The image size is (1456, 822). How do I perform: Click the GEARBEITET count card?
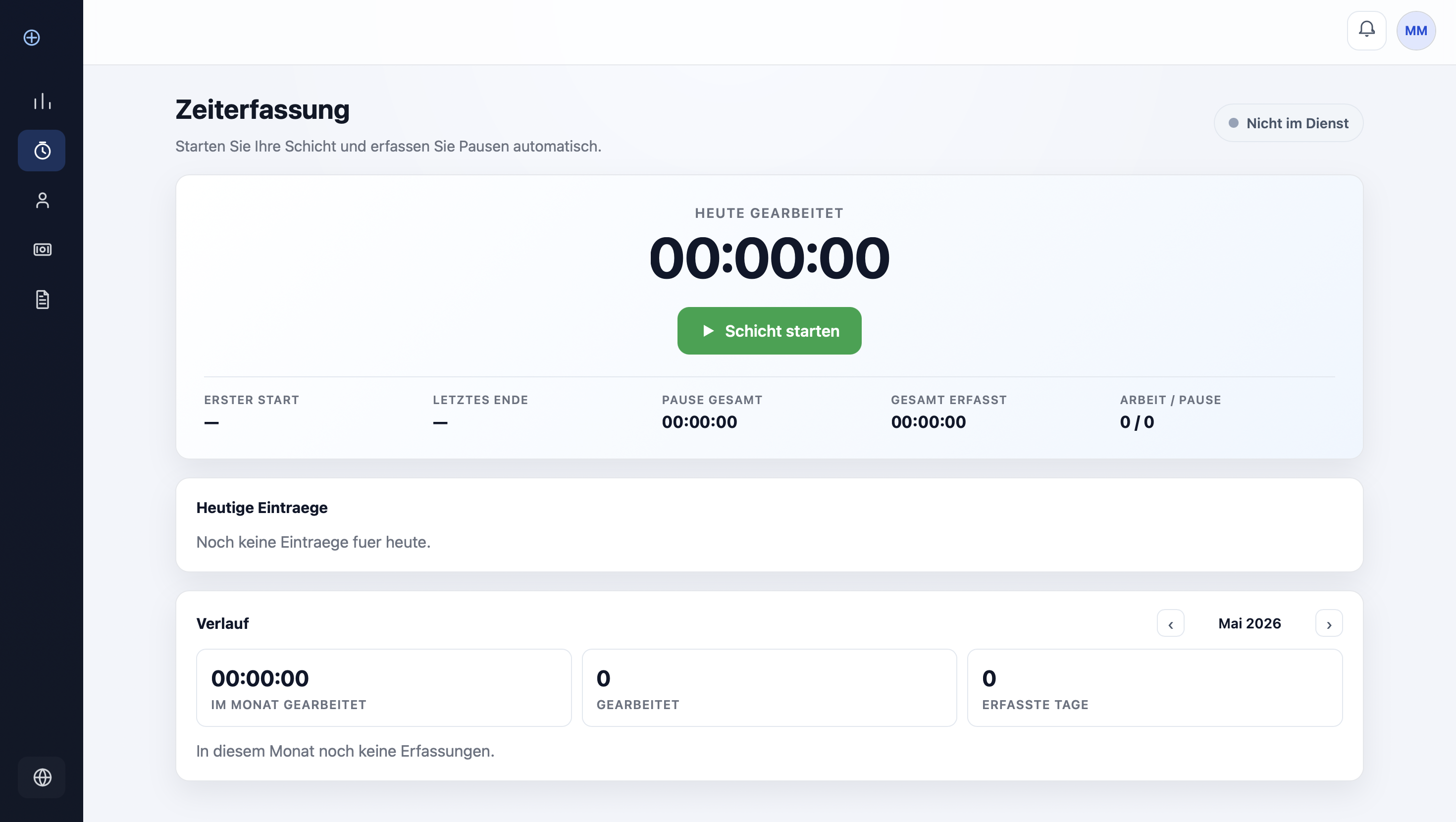(x=769, y=688)
